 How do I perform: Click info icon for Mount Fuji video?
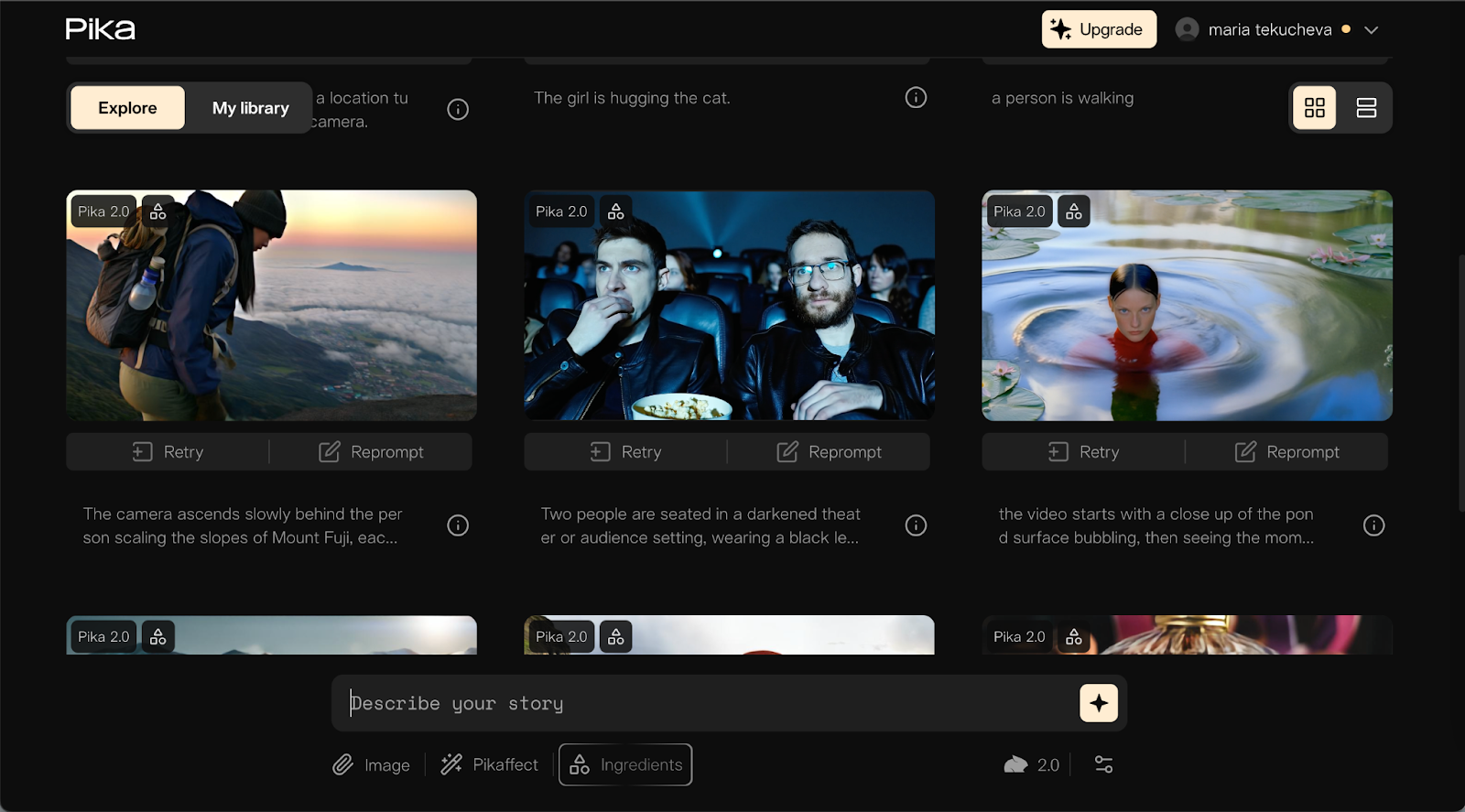(458, 525)
